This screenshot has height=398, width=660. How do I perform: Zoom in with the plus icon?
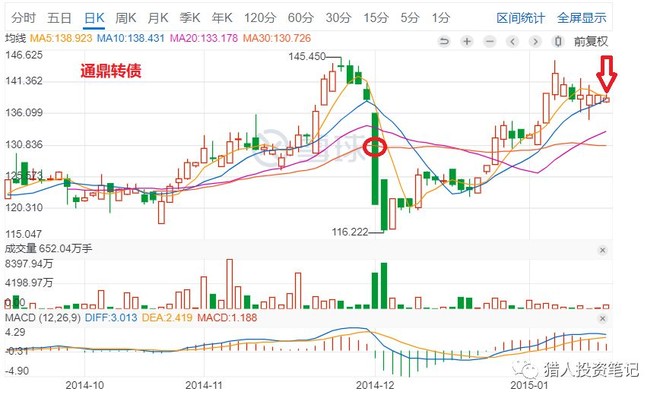pos(466,41)
